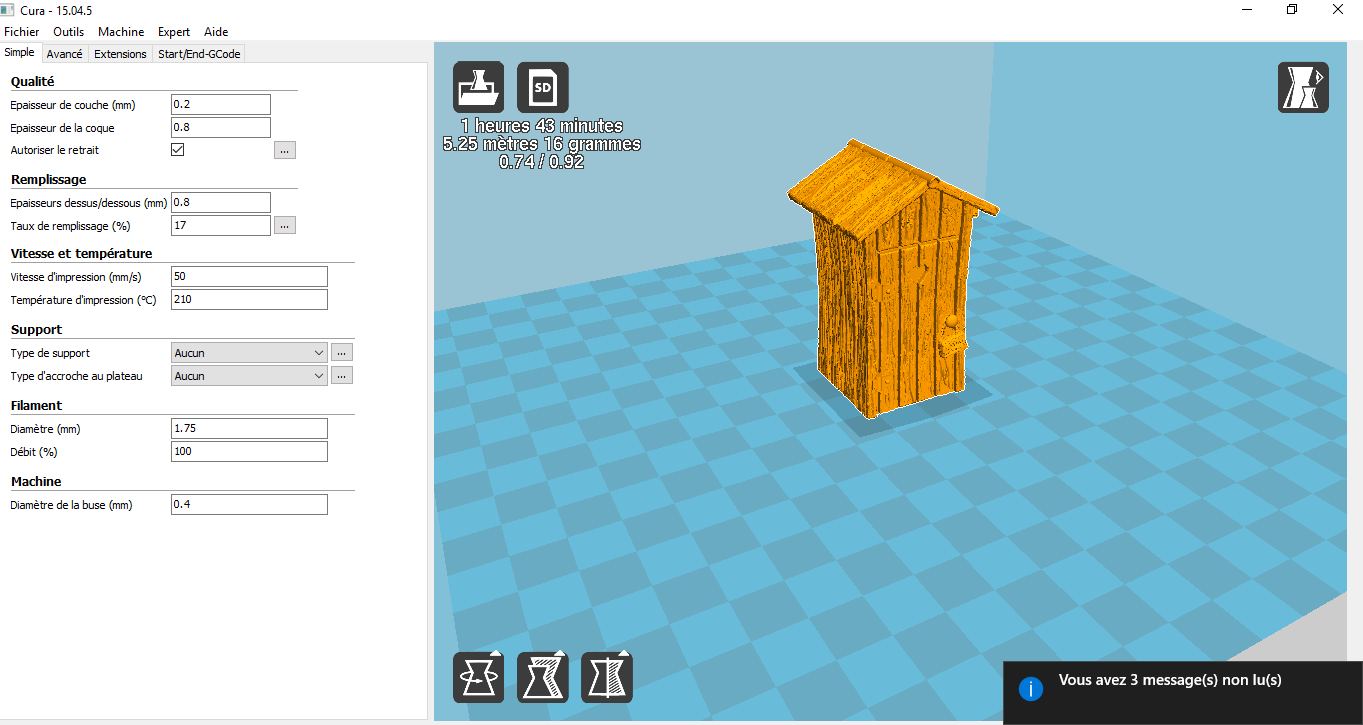Screen dimensions: 1363x725
Task: Click the Load model file icon
Action: tap(479, 87)
